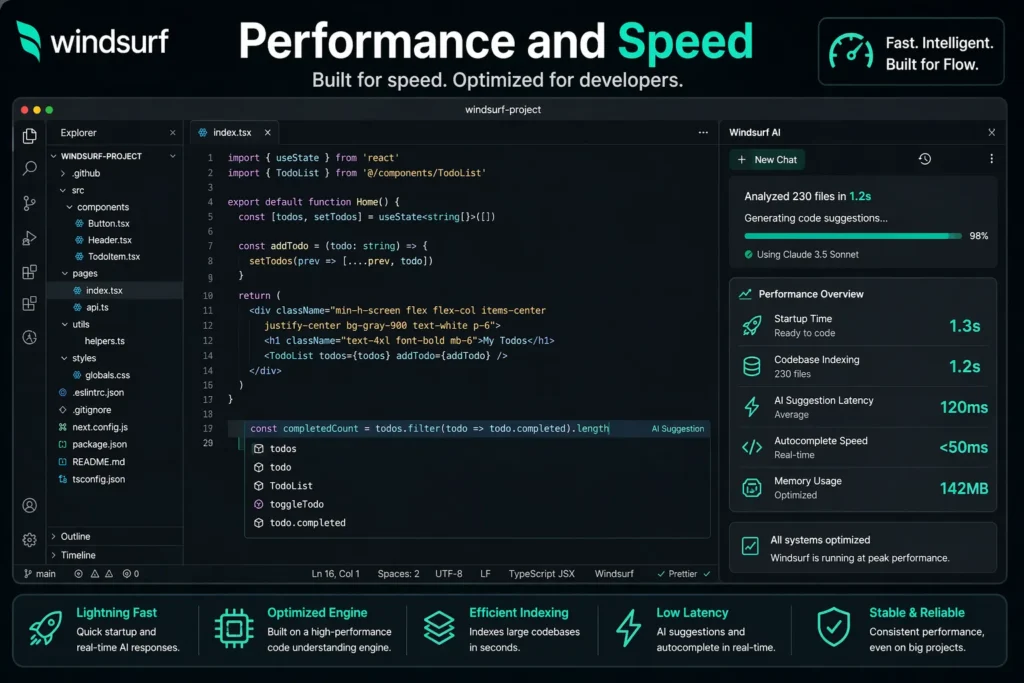The width and height of the screenshot is (1024, 683).
Task: Click the Lightning Fast rocket icon
Action: [45, 628]
